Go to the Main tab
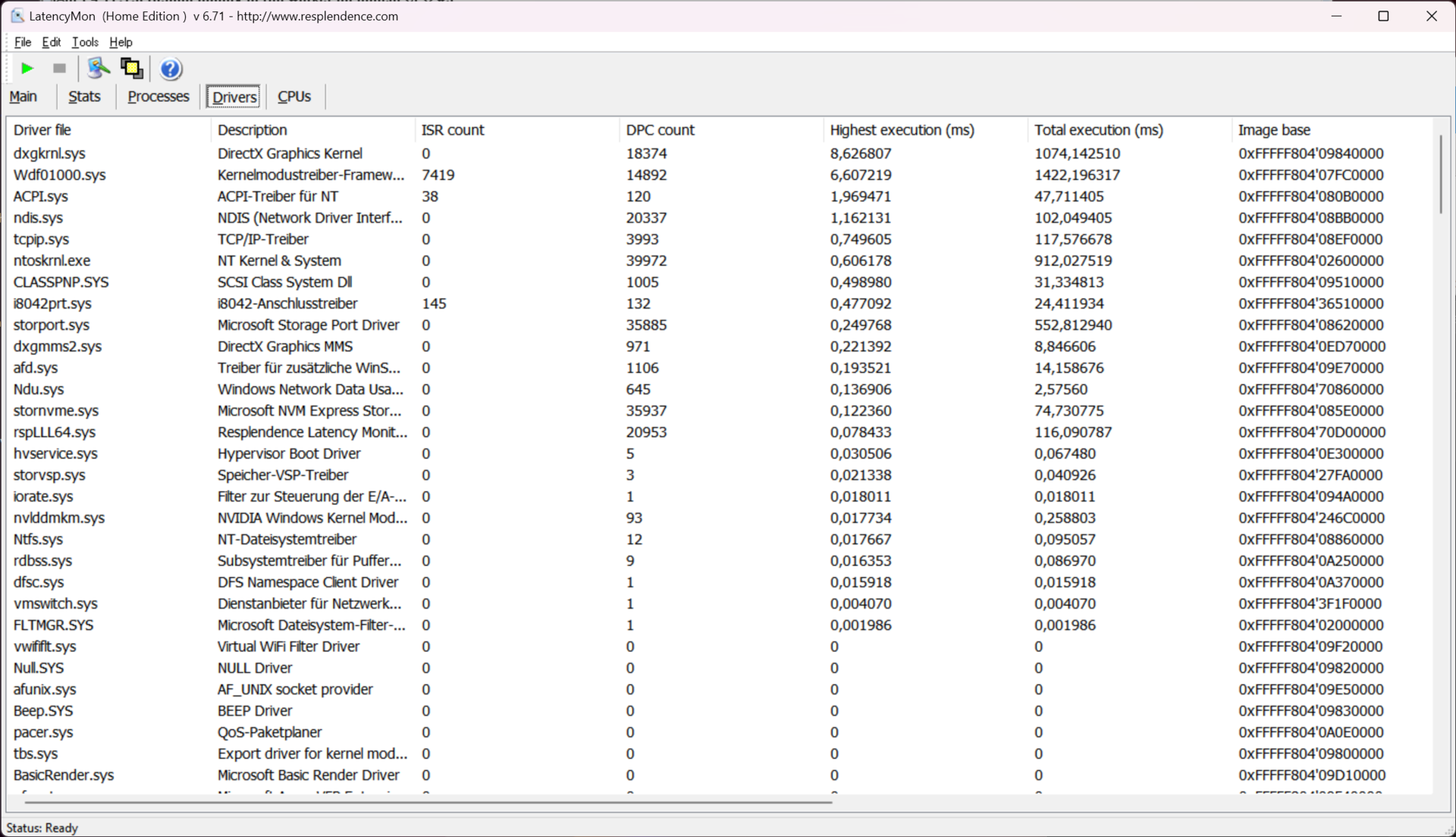The height and width of the screenshot is (837, 1456). 24,97
